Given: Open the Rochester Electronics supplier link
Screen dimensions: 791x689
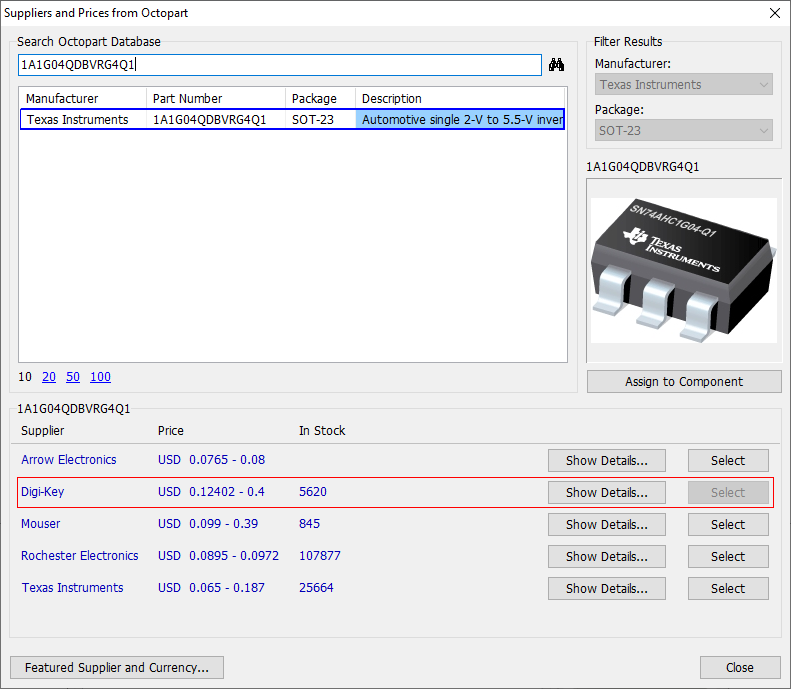Looking at the screenshot, I should [x=79, y=555].
